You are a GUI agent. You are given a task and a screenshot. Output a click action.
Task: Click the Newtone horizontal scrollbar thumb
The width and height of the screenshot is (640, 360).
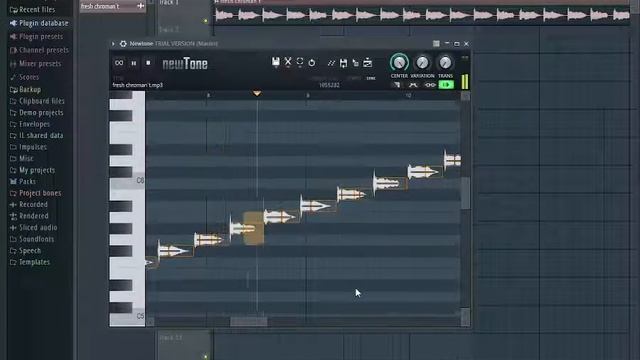(249, 322)
